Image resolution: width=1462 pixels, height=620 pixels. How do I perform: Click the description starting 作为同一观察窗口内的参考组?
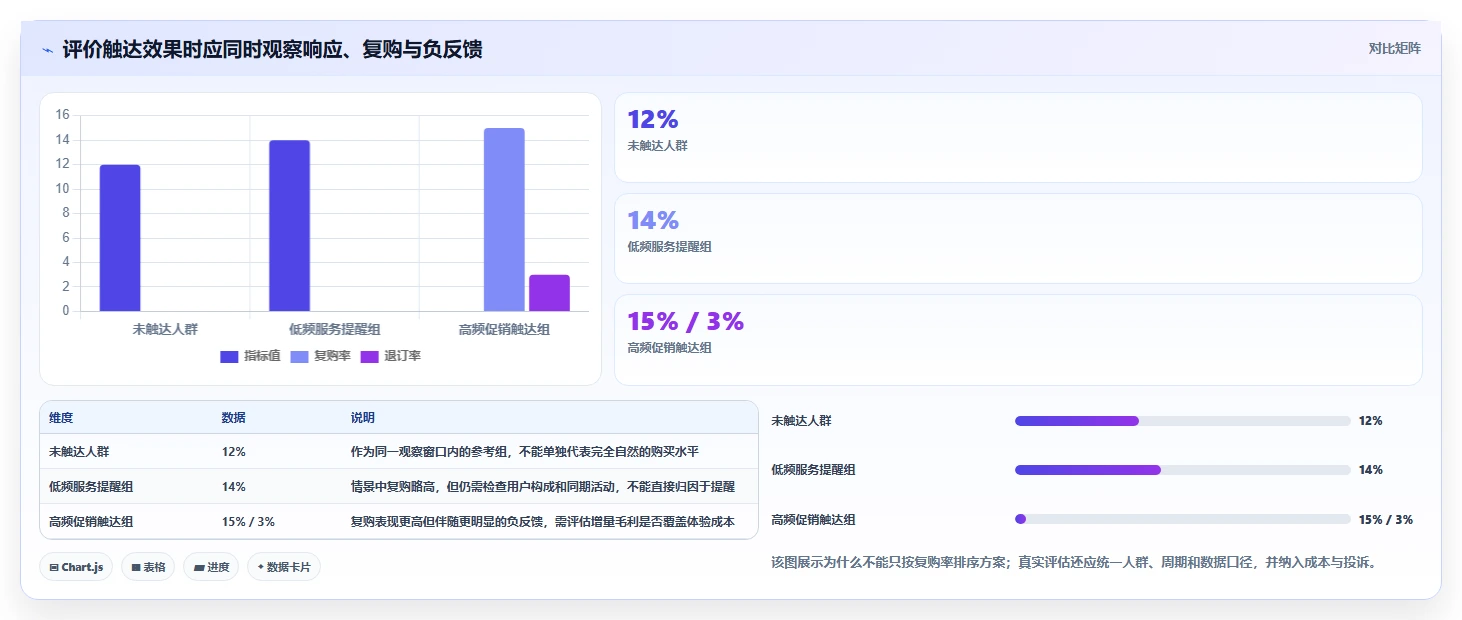[524, 451]
